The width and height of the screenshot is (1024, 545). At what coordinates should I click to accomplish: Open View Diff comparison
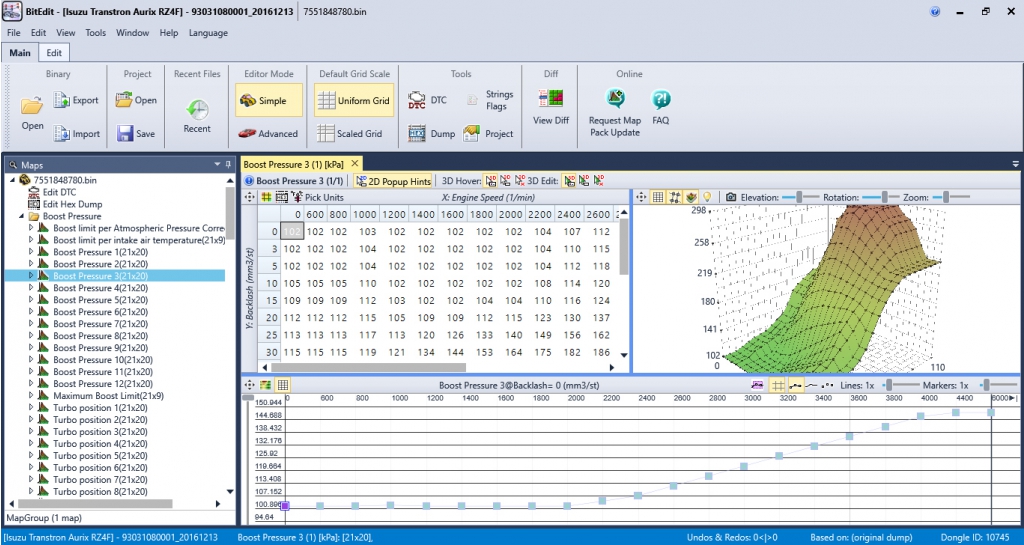(x=550, y=106)
